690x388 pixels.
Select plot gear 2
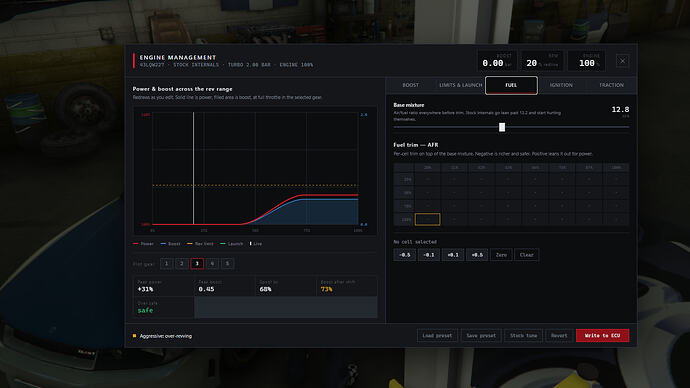pyautogui.click(x=182, y=264)
